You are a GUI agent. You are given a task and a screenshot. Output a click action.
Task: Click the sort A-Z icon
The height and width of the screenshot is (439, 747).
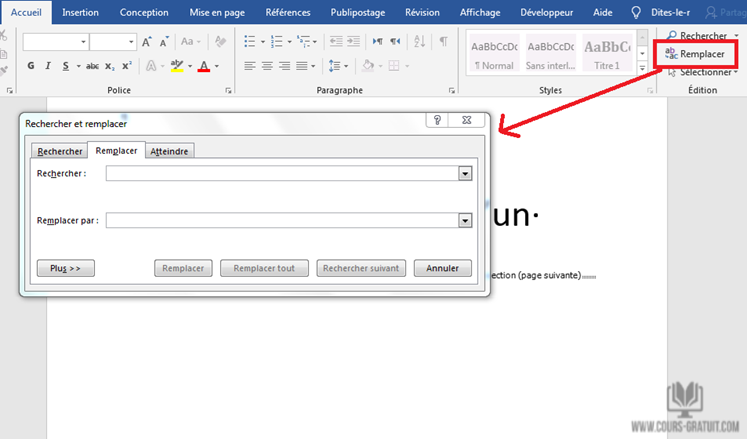click(420, 42)
